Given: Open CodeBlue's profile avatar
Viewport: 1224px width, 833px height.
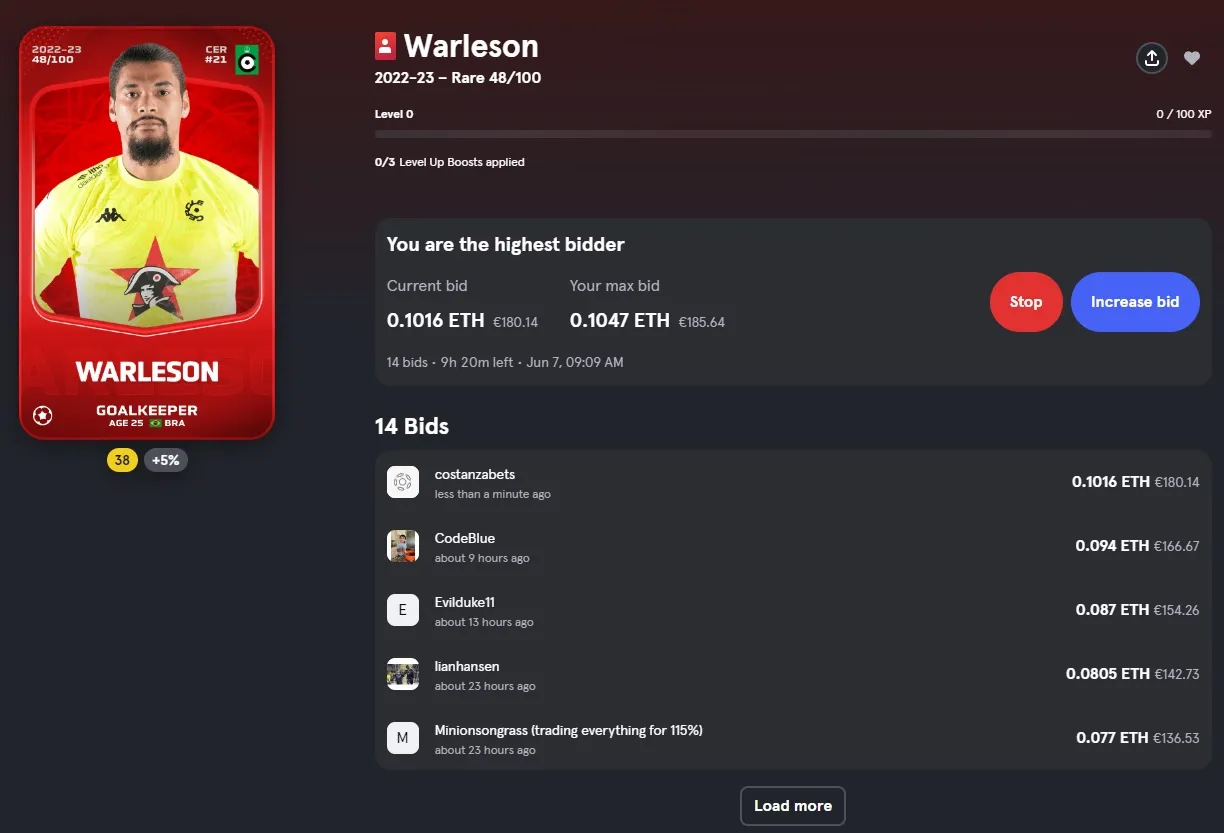Looking at the screenshot, I should click(x=403, y=546).
